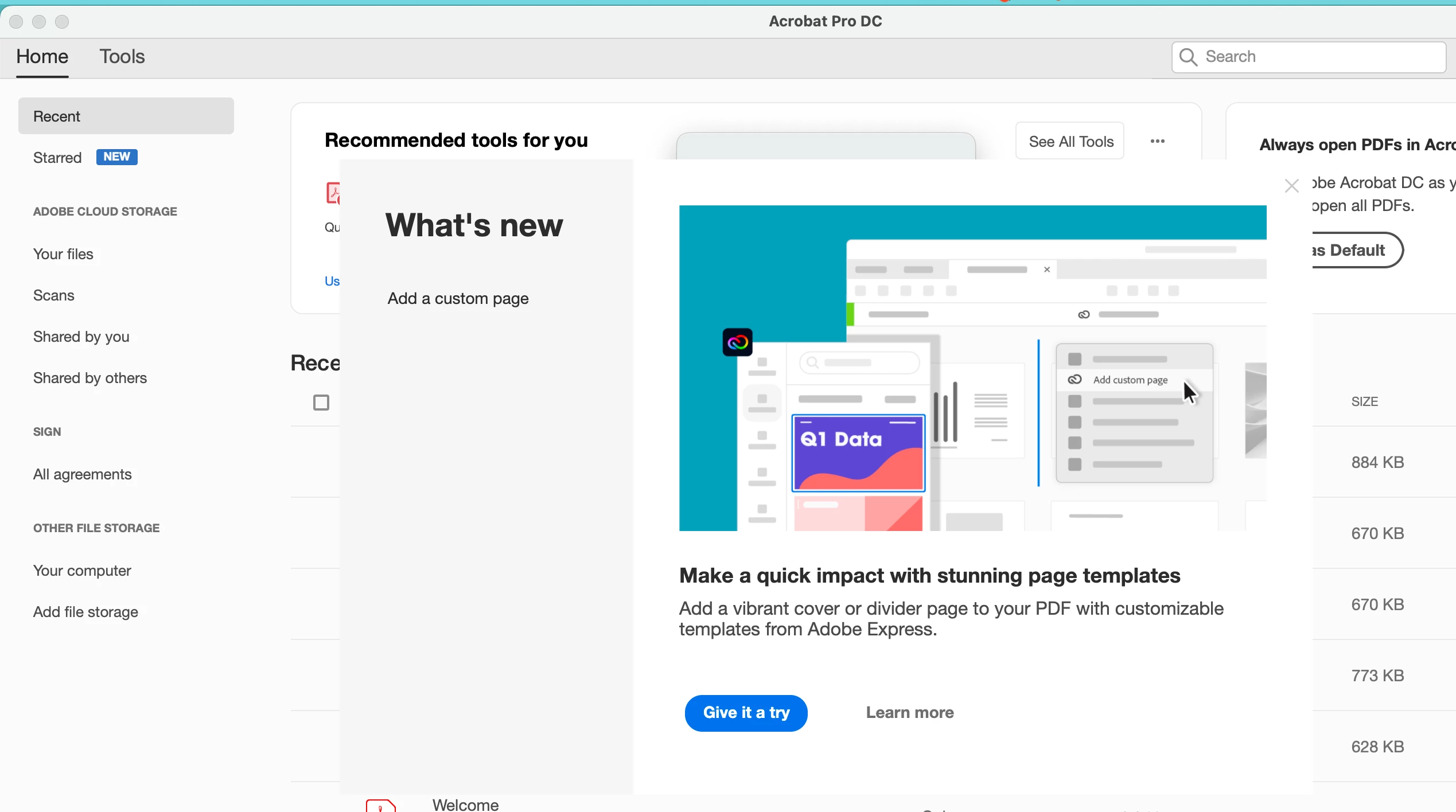Click See All Tools button
The height and width of the screenshot is (812, 1456).
click(x=1070, y=141)
